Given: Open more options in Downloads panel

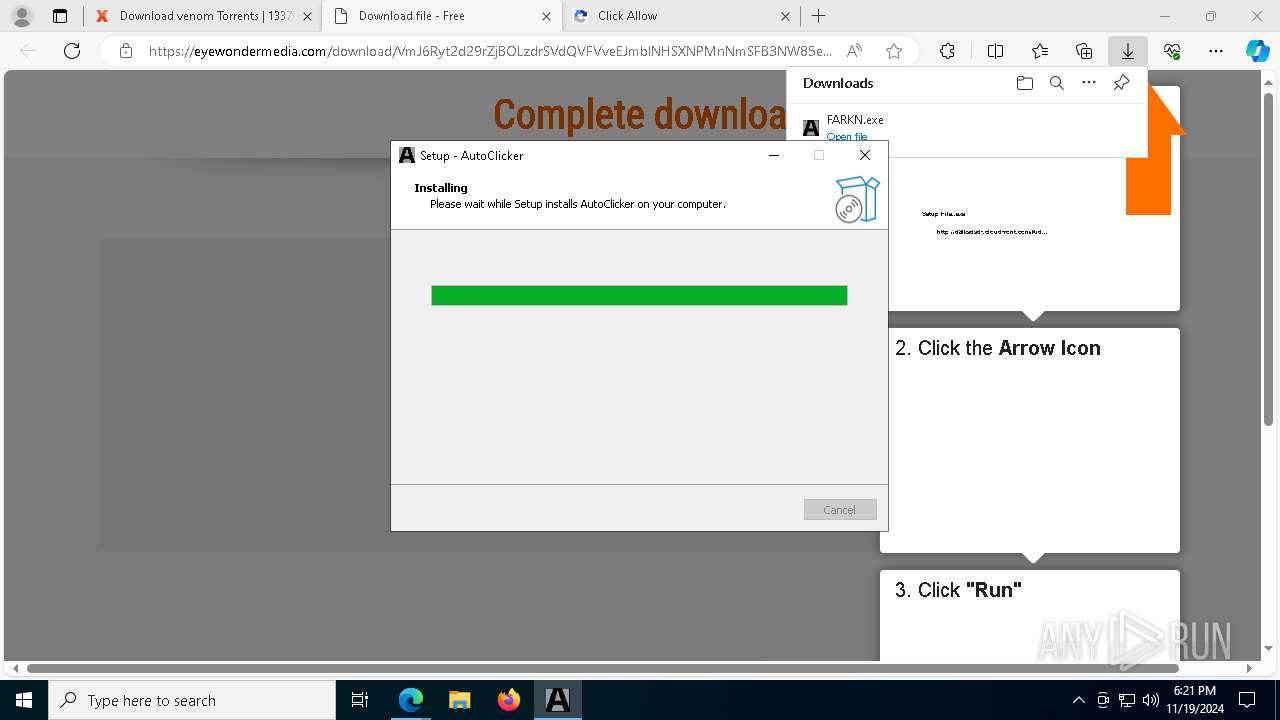Looking at the screenshot, I should (x=1089, y=83).
